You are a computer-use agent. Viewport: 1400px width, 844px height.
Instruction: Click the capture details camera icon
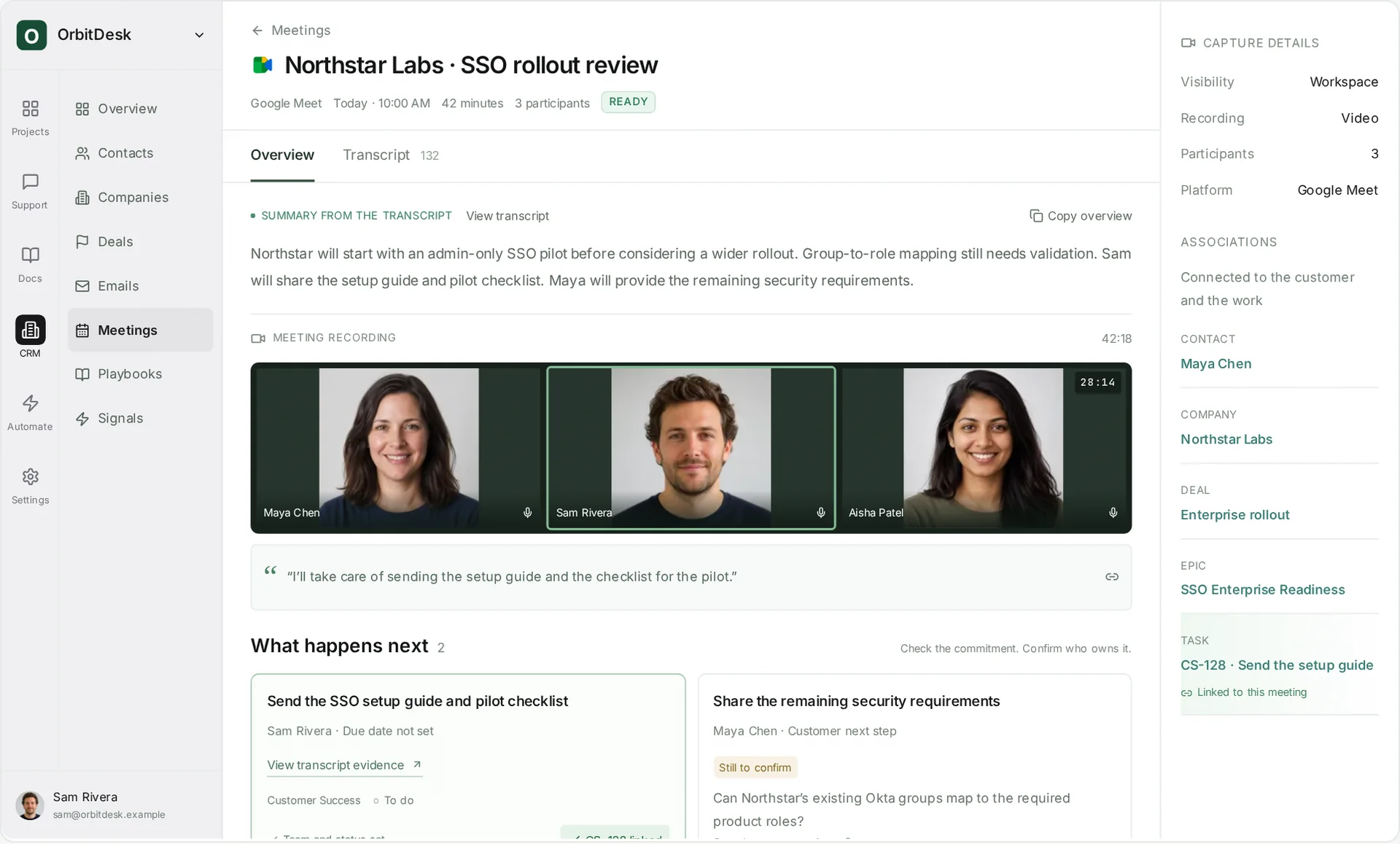click(x=1188, y=43)
